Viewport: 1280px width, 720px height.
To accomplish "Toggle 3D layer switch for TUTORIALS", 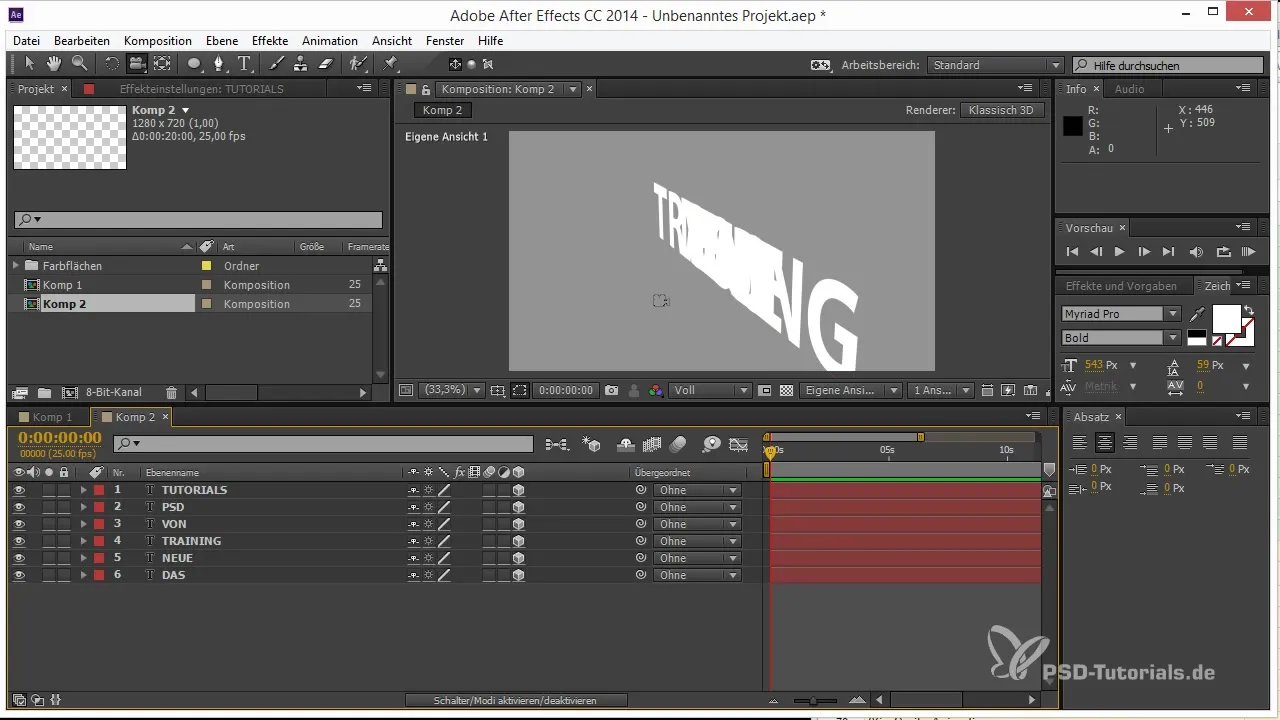I will [518, 490].
